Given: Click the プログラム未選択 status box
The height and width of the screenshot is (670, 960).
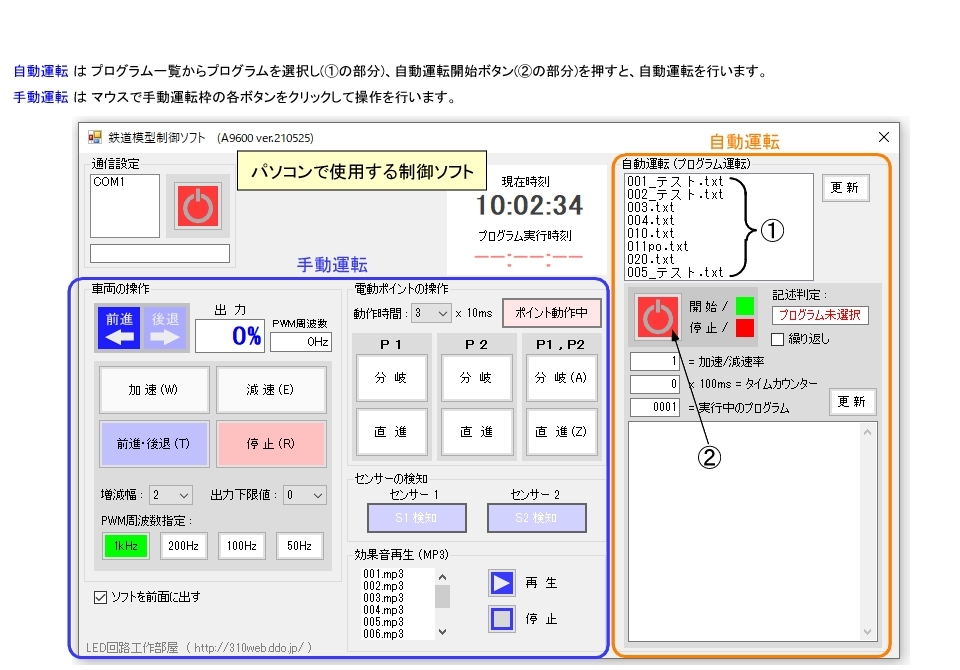Looking at the screenshot, I should point(820,315).
